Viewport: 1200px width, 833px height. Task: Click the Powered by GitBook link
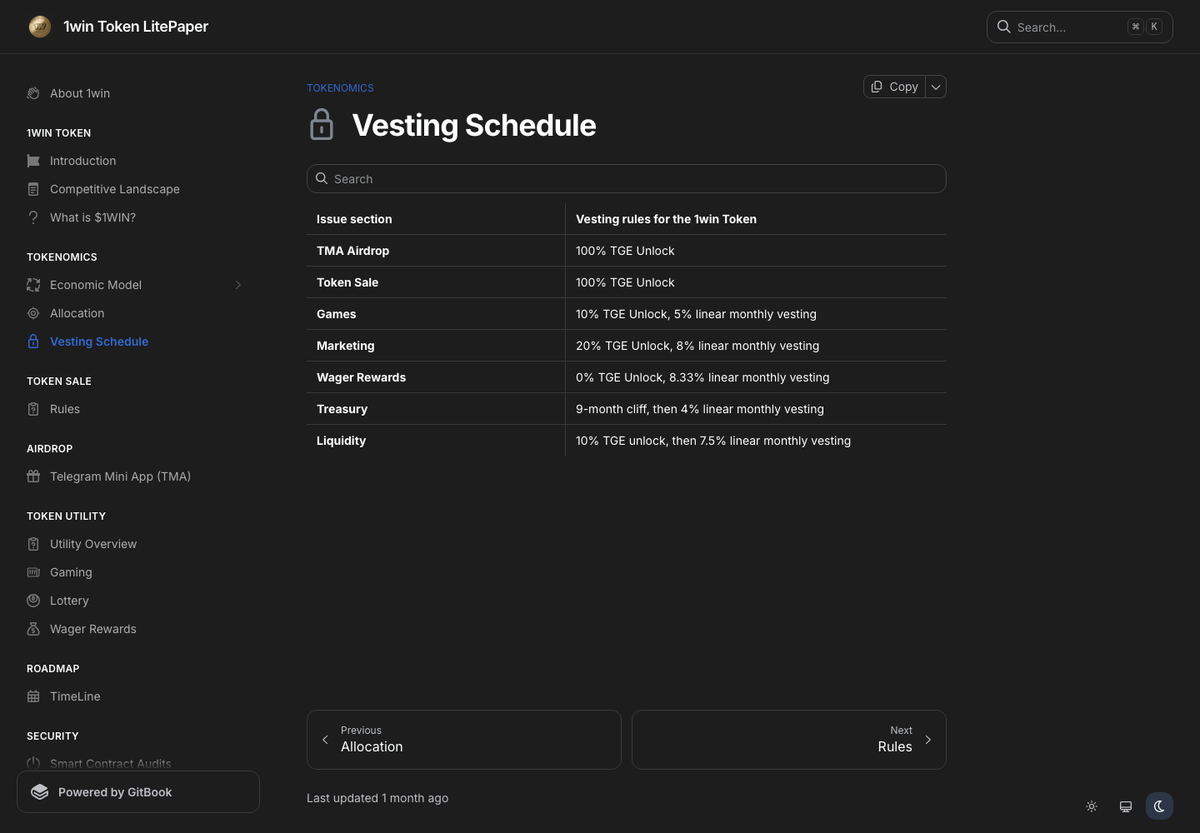click(138, 792)
